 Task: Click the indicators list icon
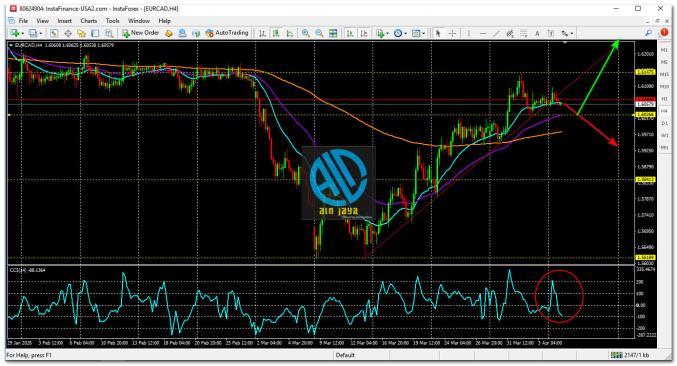(x=380, y=33)
